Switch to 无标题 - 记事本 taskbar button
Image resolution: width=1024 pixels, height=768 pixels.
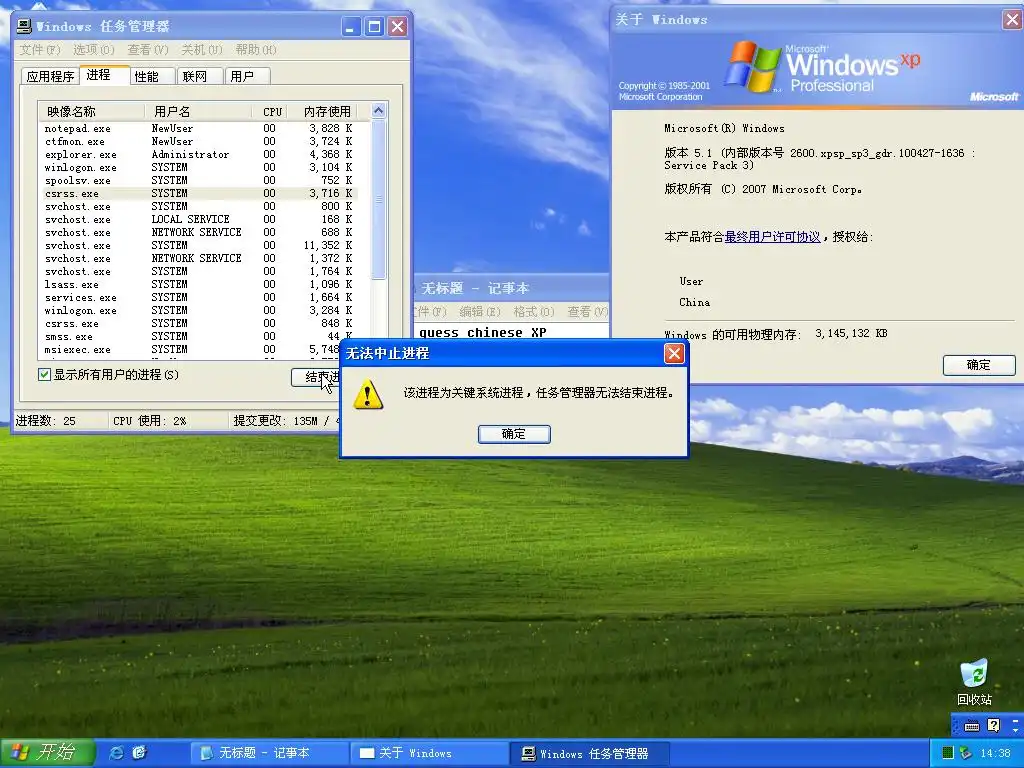tap(269, 753)
